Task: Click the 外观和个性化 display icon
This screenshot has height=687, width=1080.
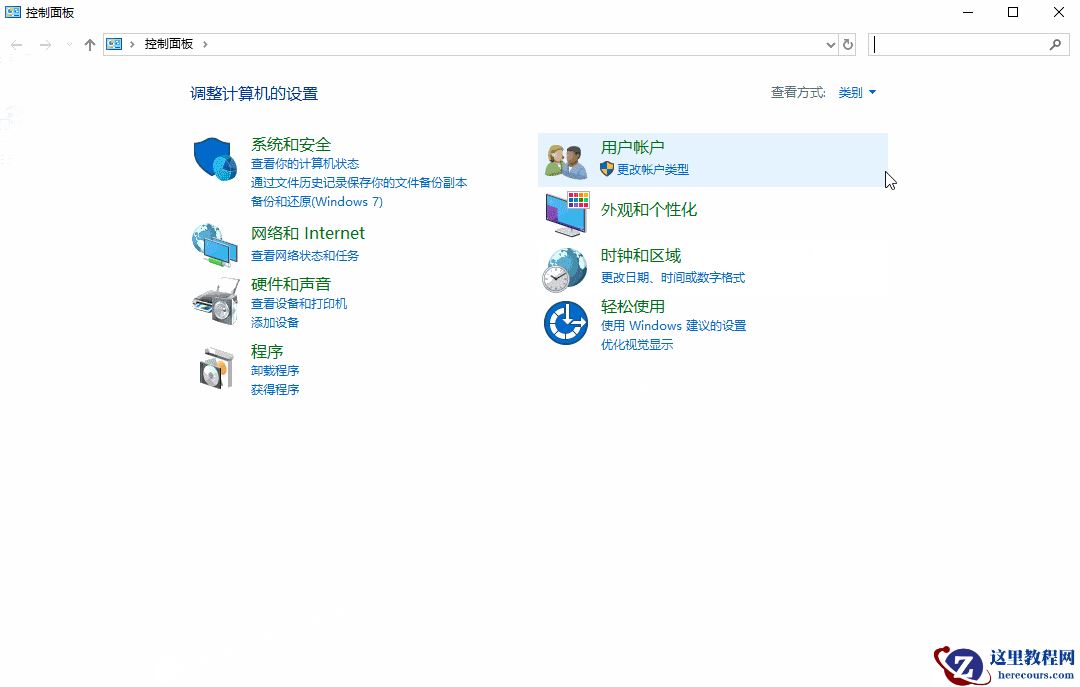Action: (x=565, y=213)
